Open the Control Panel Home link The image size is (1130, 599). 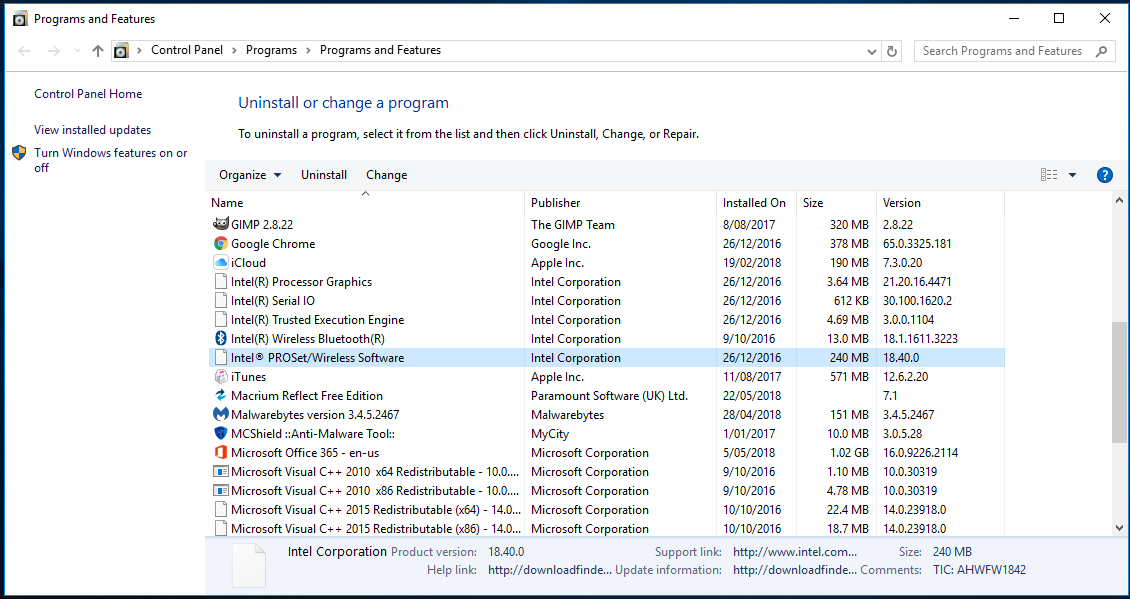(88, 94)
